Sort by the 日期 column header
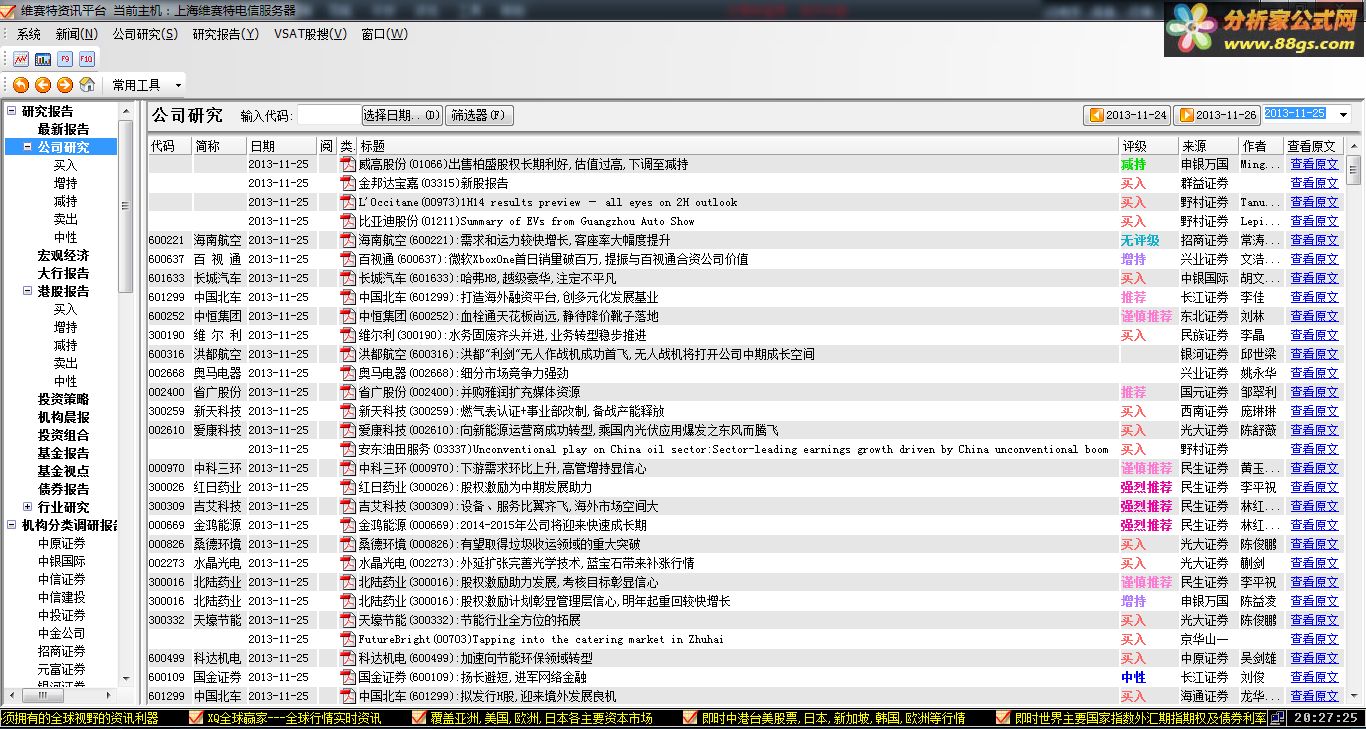Image resolution: width=1366 pixels, height=729 pixels. coord(282,146)
